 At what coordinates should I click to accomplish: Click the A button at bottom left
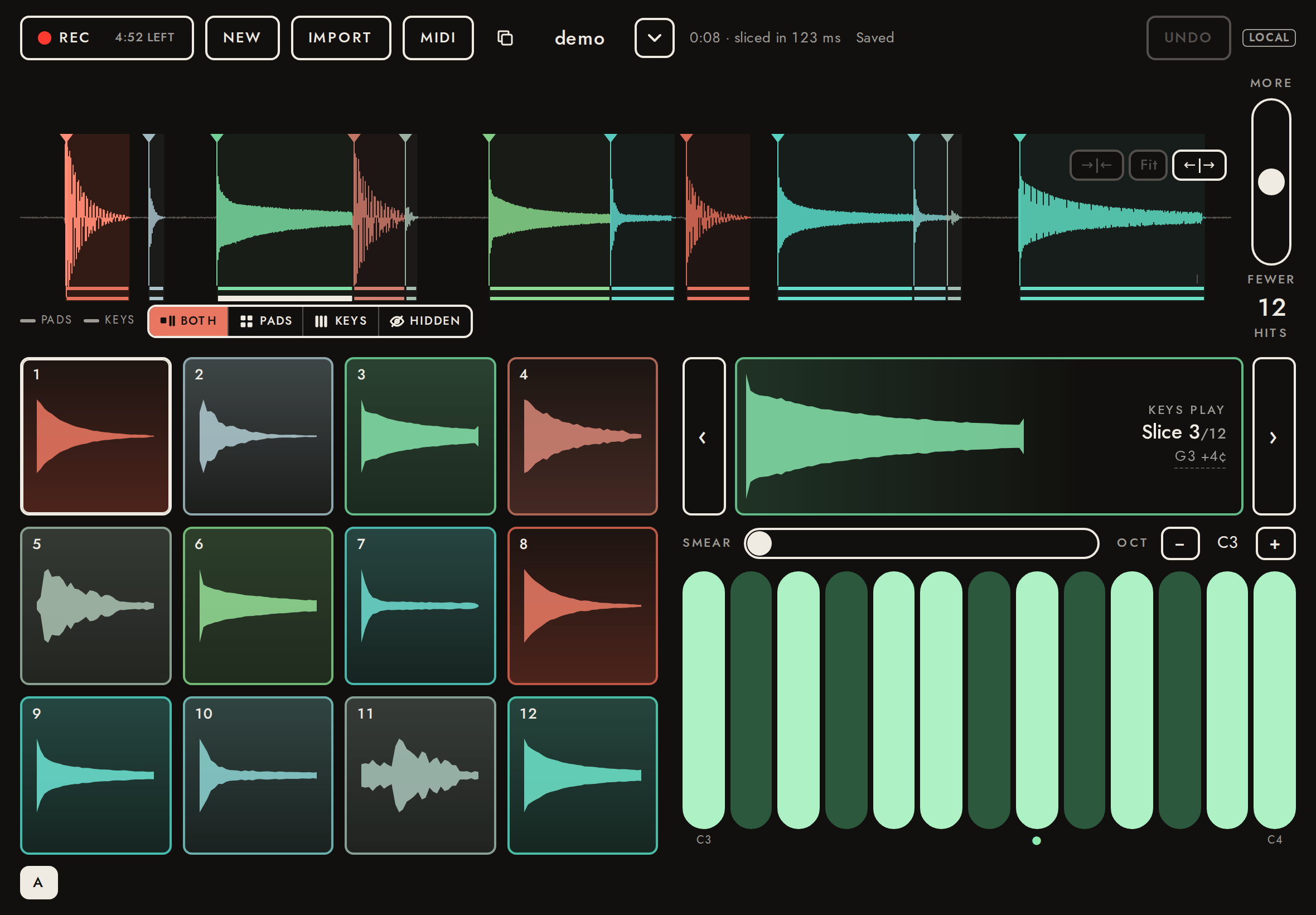(39, 882)
